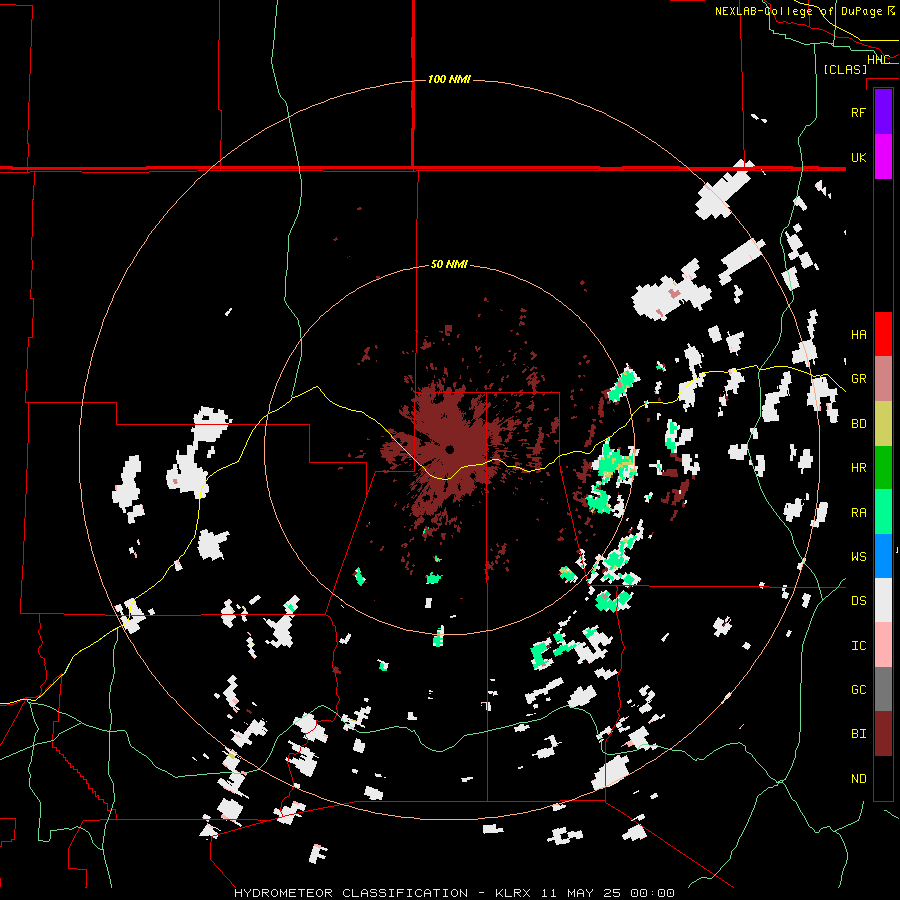This screenshot has width=900, height=900.
Task: Click the UK legend label
Action: (858, 157)
